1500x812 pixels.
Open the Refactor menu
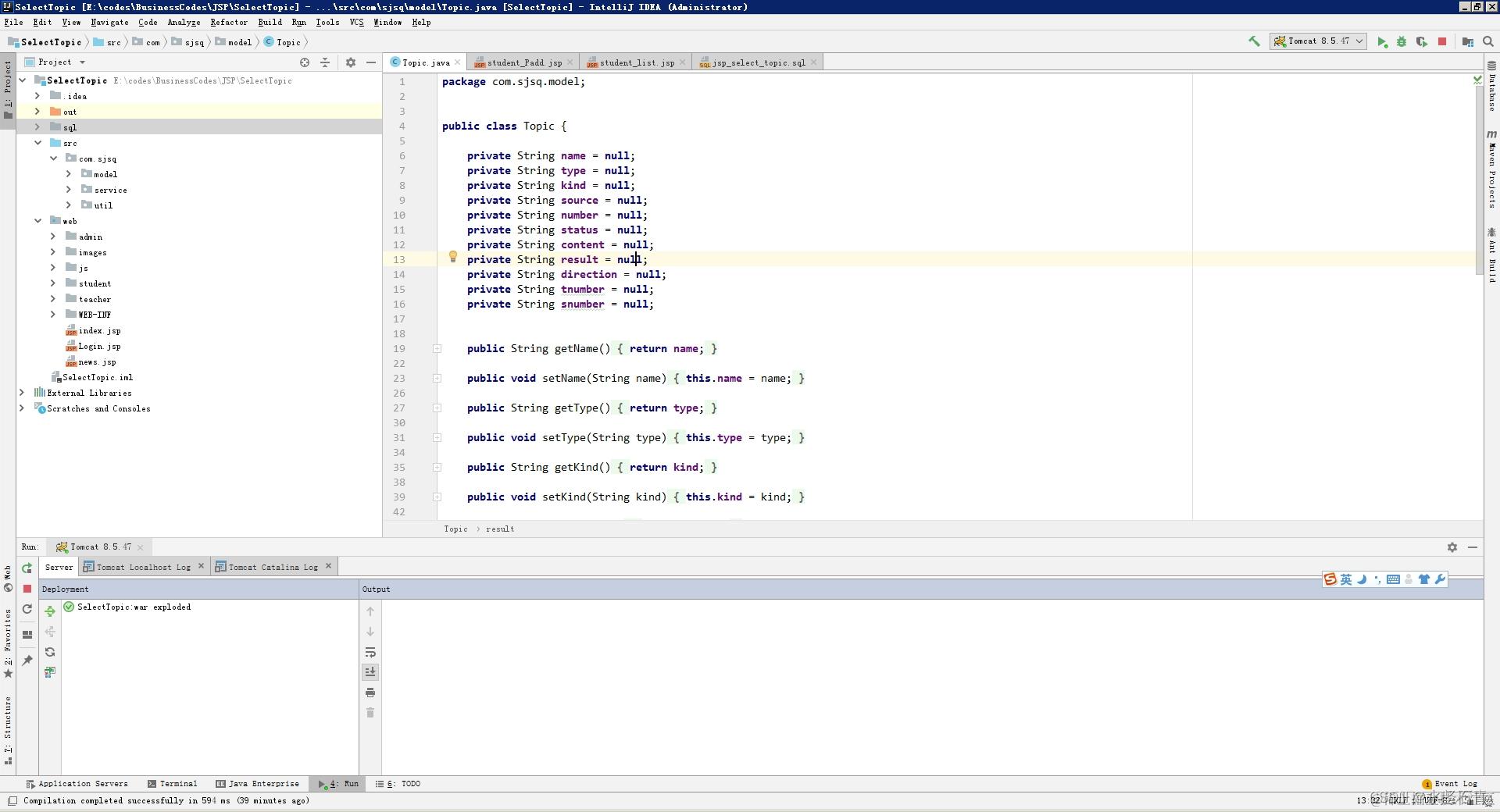[x=228, y=23]
